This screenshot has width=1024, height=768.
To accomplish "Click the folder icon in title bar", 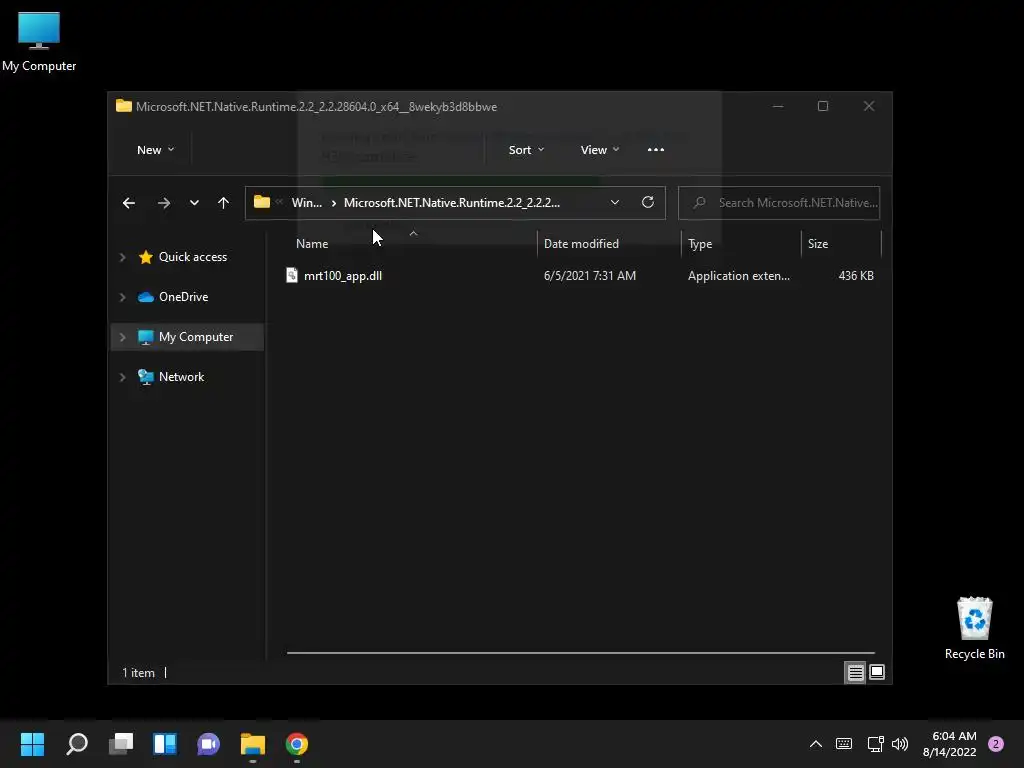I will 123,106.
